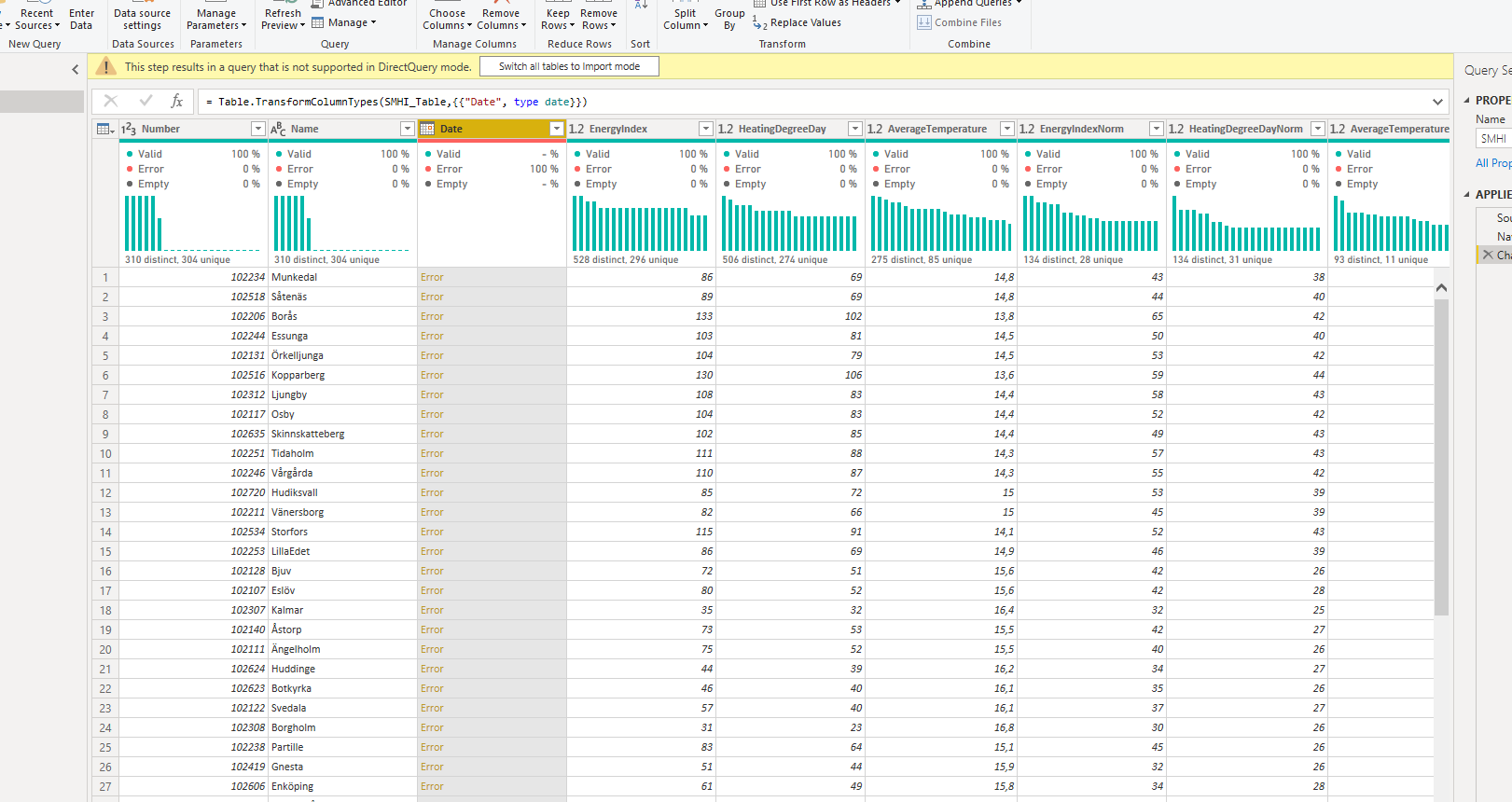Open the Name column filter dropdown

coord(408,129)
